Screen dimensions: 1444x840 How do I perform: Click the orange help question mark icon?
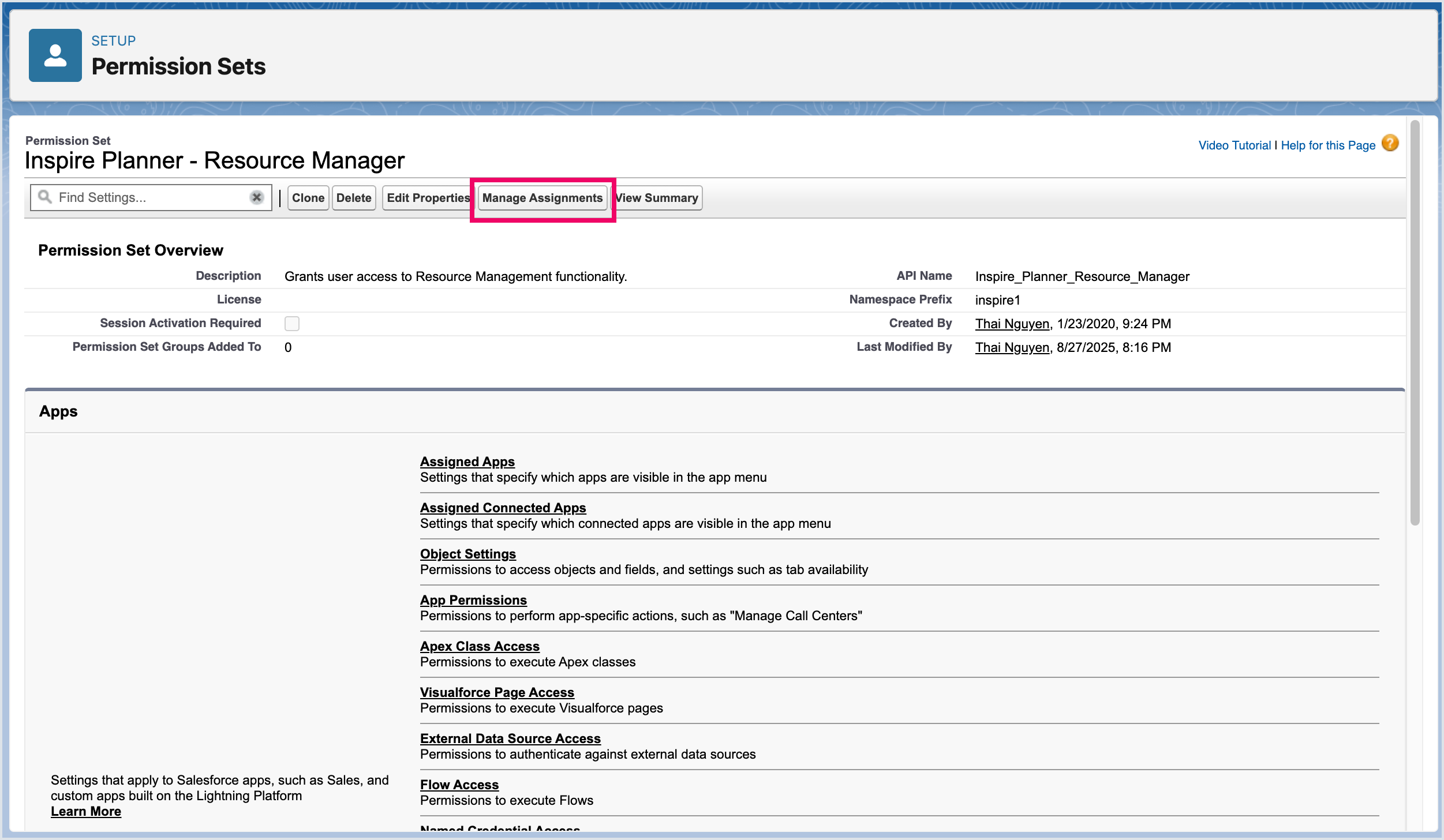tap(1390, 143)
